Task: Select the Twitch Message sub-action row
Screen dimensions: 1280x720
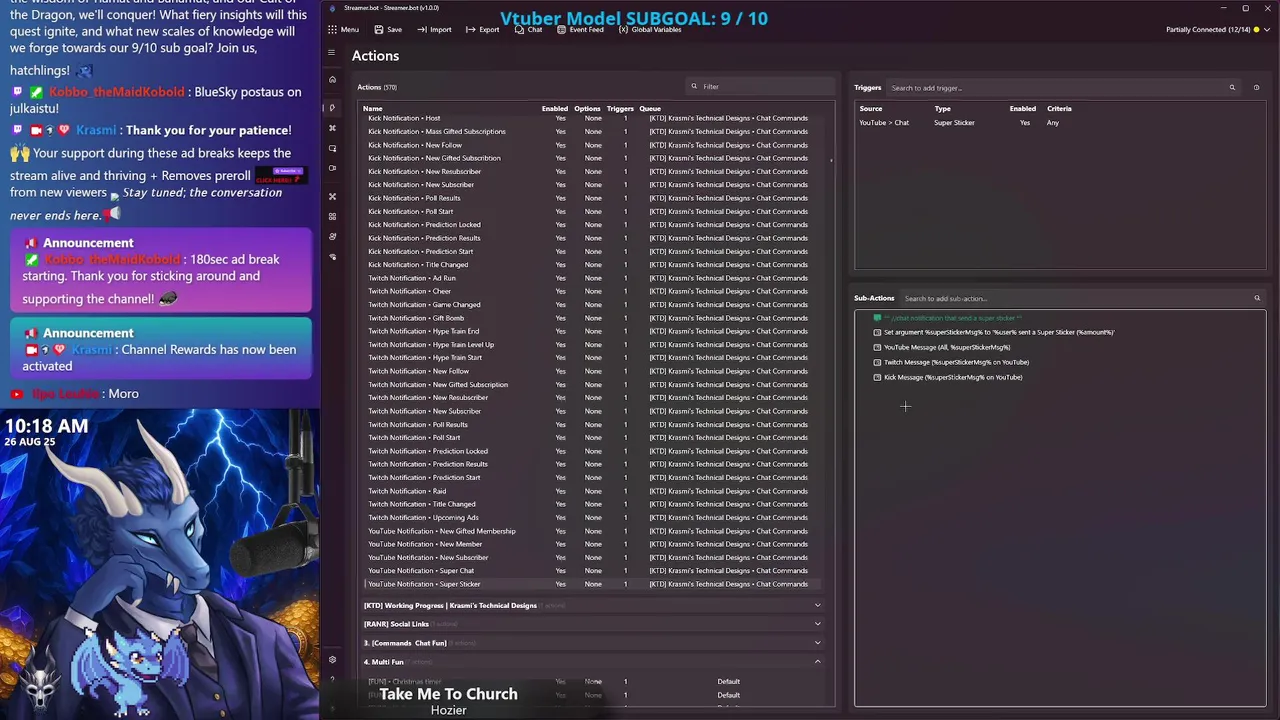Action: pos(1060,362)
